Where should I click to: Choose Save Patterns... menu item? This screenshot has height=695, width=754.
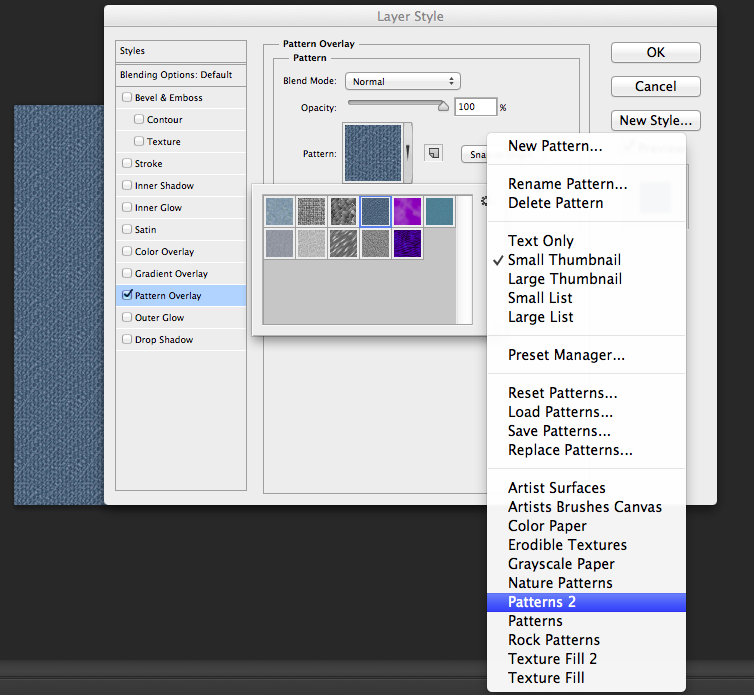coord(586,431)
